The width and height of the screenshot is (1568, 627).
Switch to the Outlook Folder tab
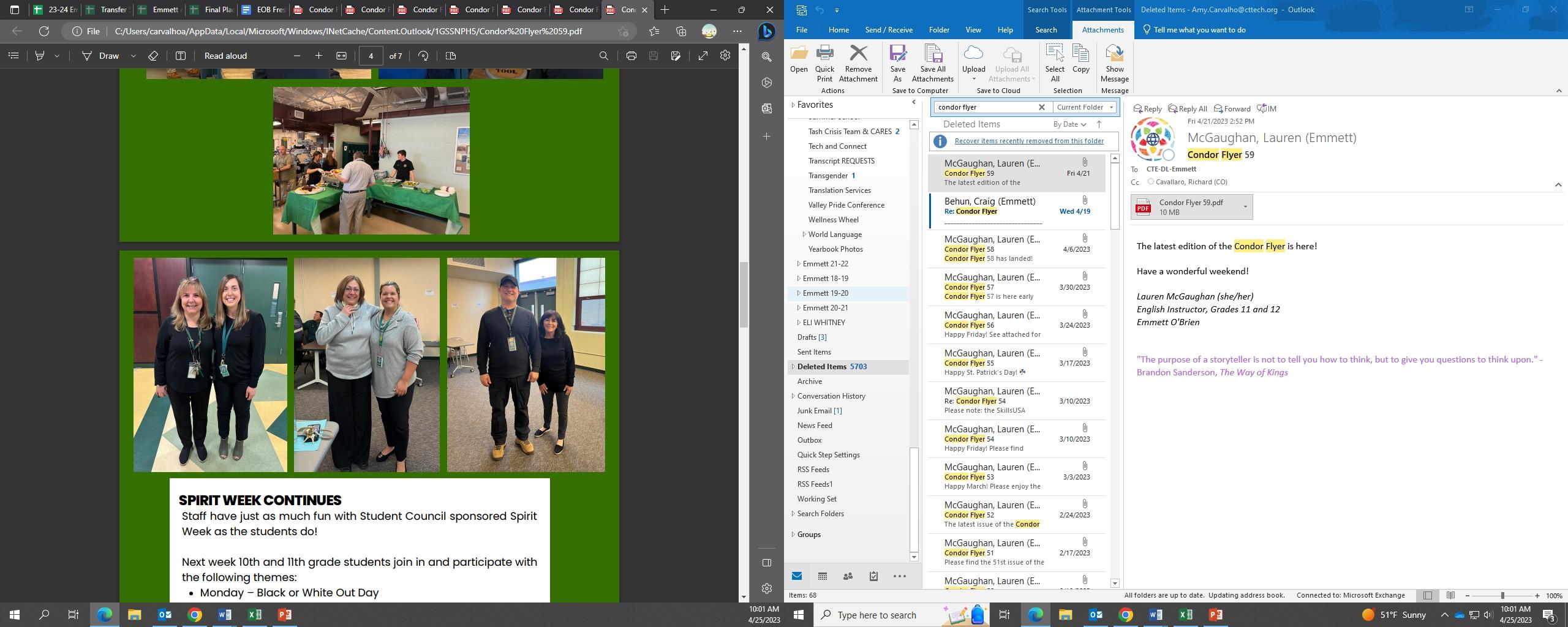(x=939, y=30)
